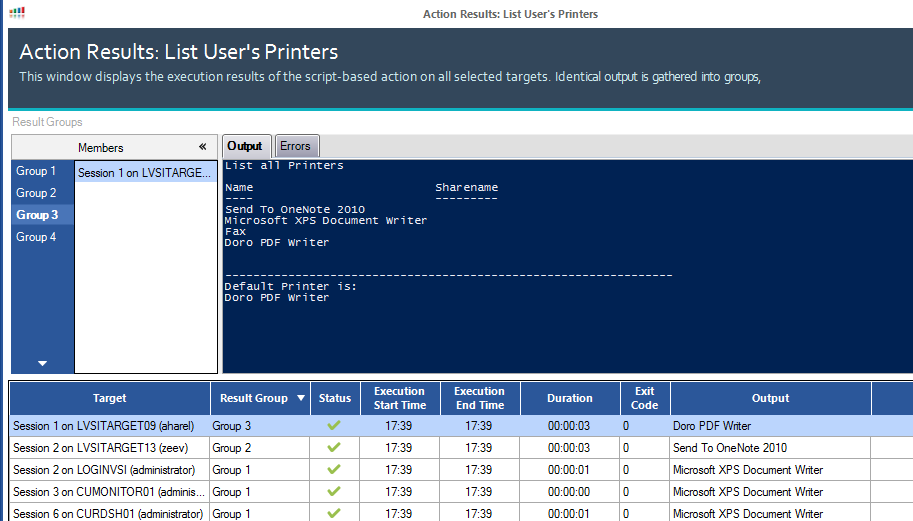Click green status checkmark for CUMONITOR01 row
This screenshot has height=521, width=913.
(334, 491)
